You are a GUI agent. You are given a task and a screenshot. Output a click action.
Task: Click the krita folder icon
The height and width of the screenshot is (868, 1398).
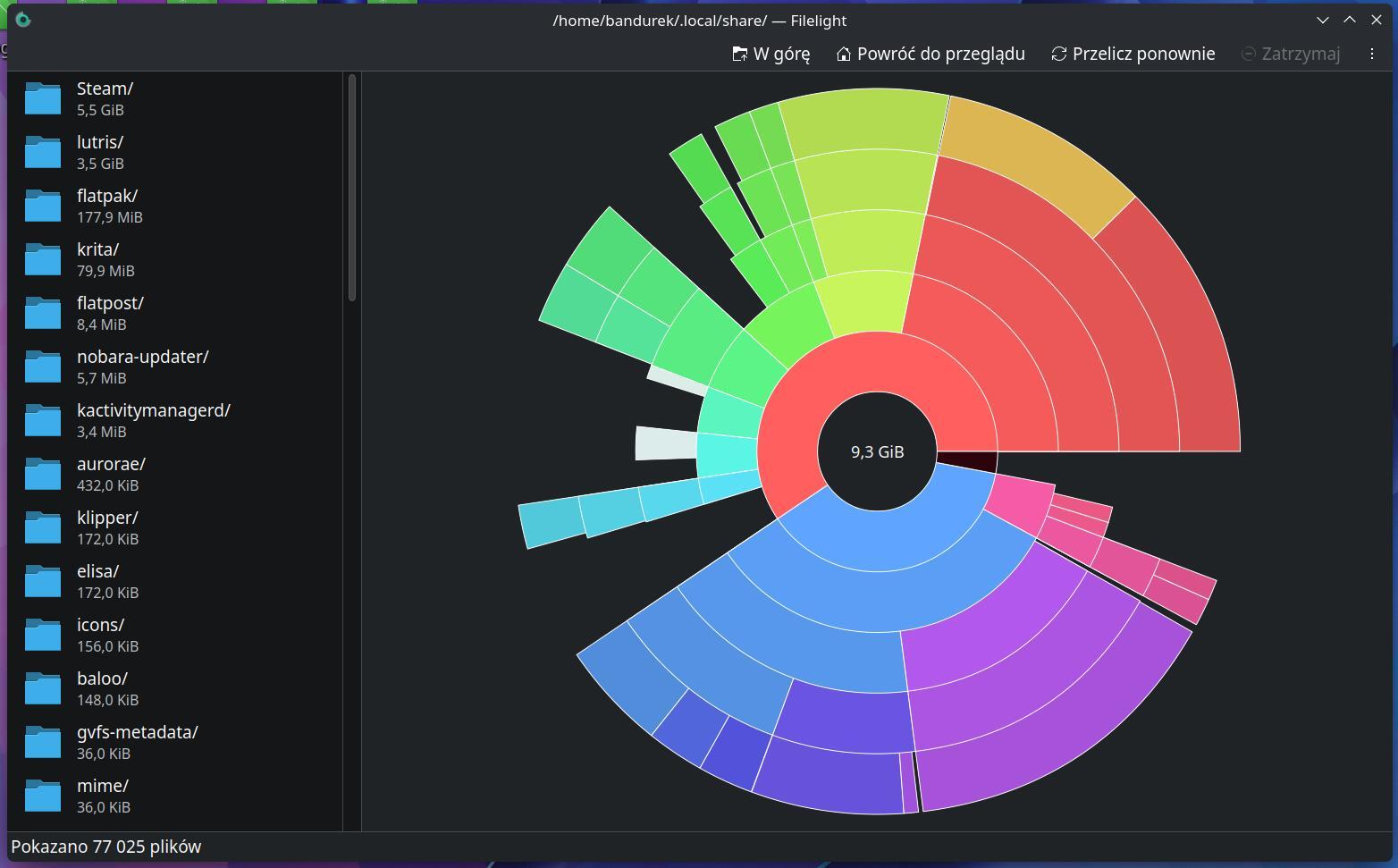point(43,259)
